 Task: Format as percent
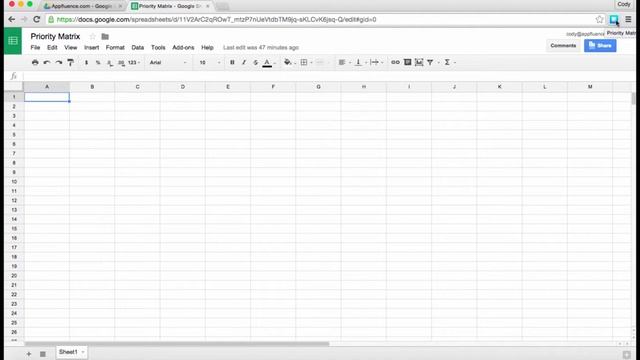98,62
